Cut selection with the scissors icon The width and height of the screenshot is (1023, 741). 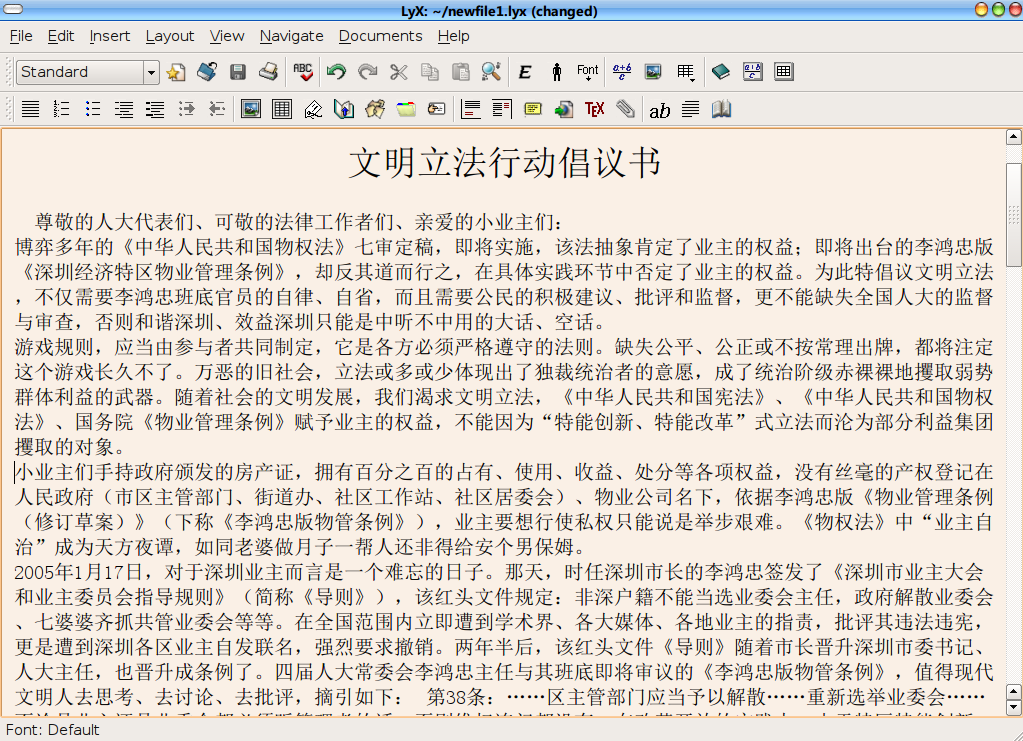(x=399, y=72)
